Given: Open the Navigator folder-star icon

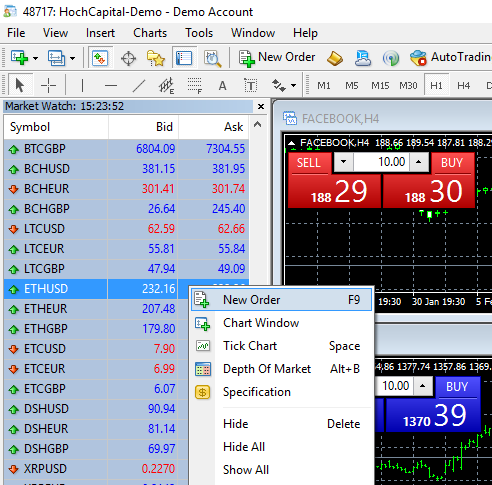Looking at the screenshot, I should (x=156, y=58).
